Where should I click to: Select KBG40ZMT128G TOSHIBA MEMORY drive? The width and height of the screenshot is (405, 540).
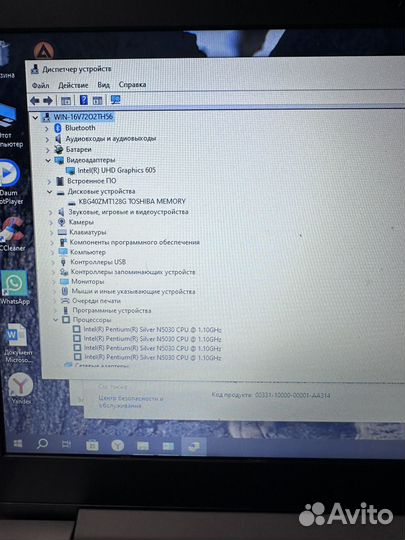pos(132,201)
